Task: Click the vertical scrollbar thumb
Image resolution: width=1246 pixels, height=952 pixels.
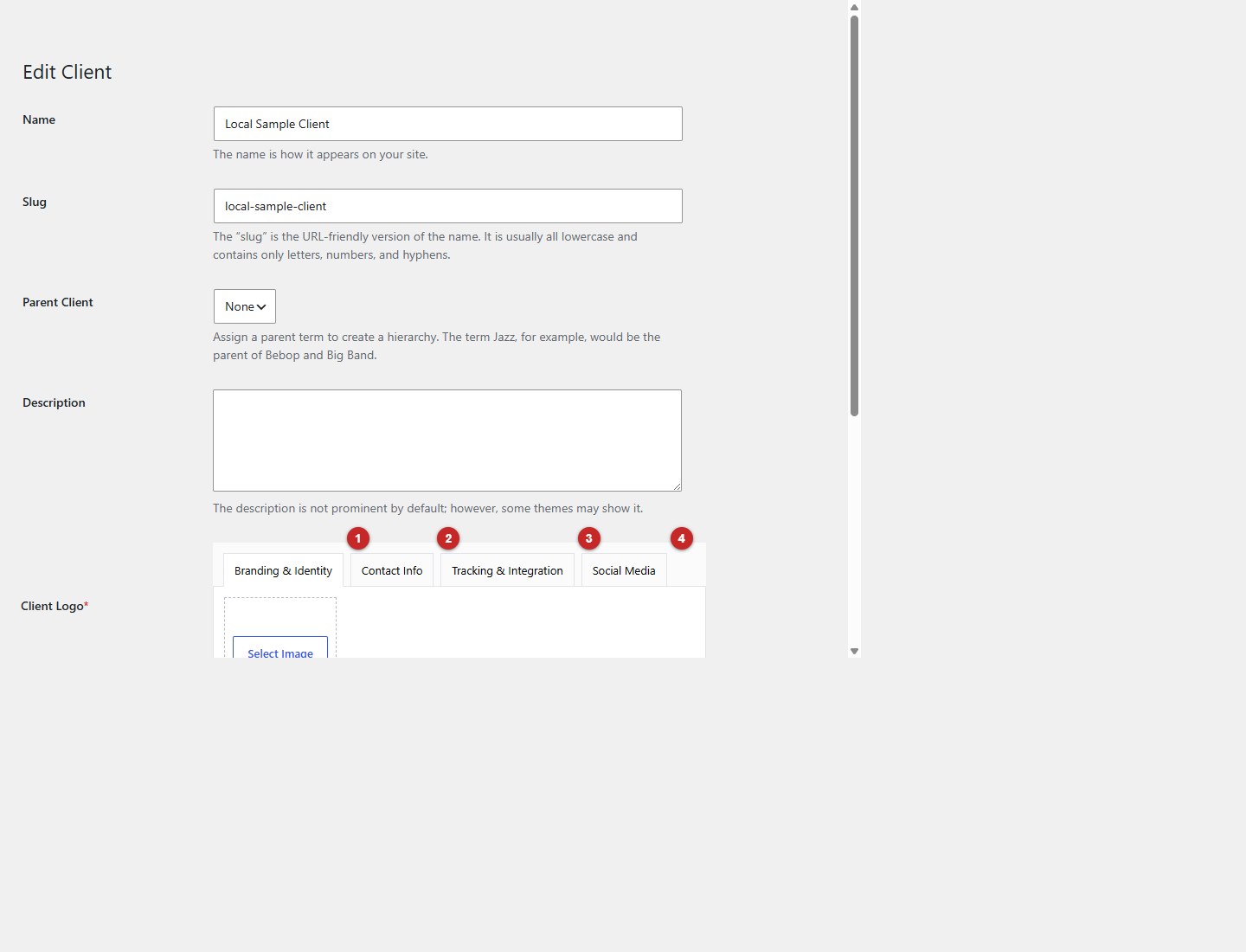Action: click(x=854, y=215)
